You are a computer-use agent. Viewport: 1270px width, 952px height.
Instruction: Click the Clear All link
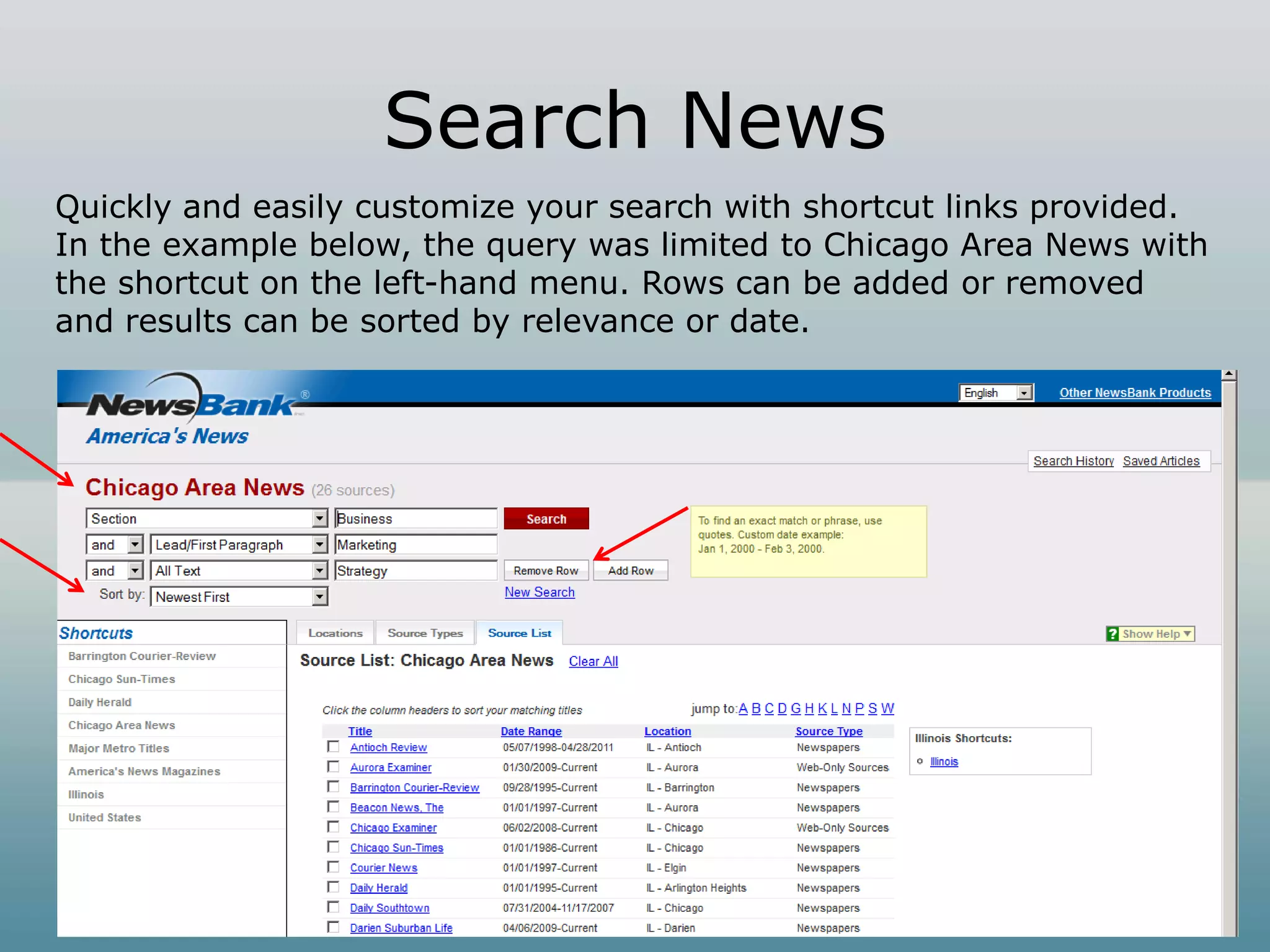click(593, 661)
